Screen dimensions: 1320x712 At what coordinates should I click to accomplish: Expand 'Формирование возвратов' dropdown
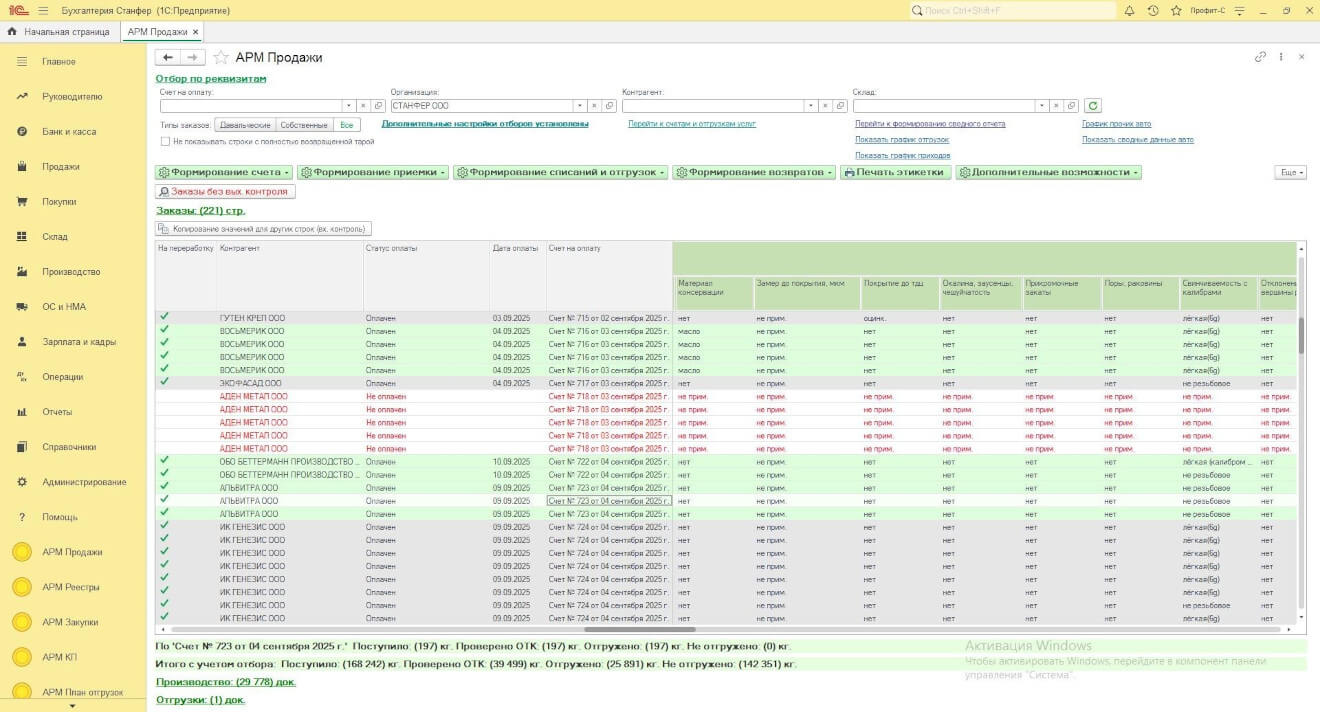(754, 172)
